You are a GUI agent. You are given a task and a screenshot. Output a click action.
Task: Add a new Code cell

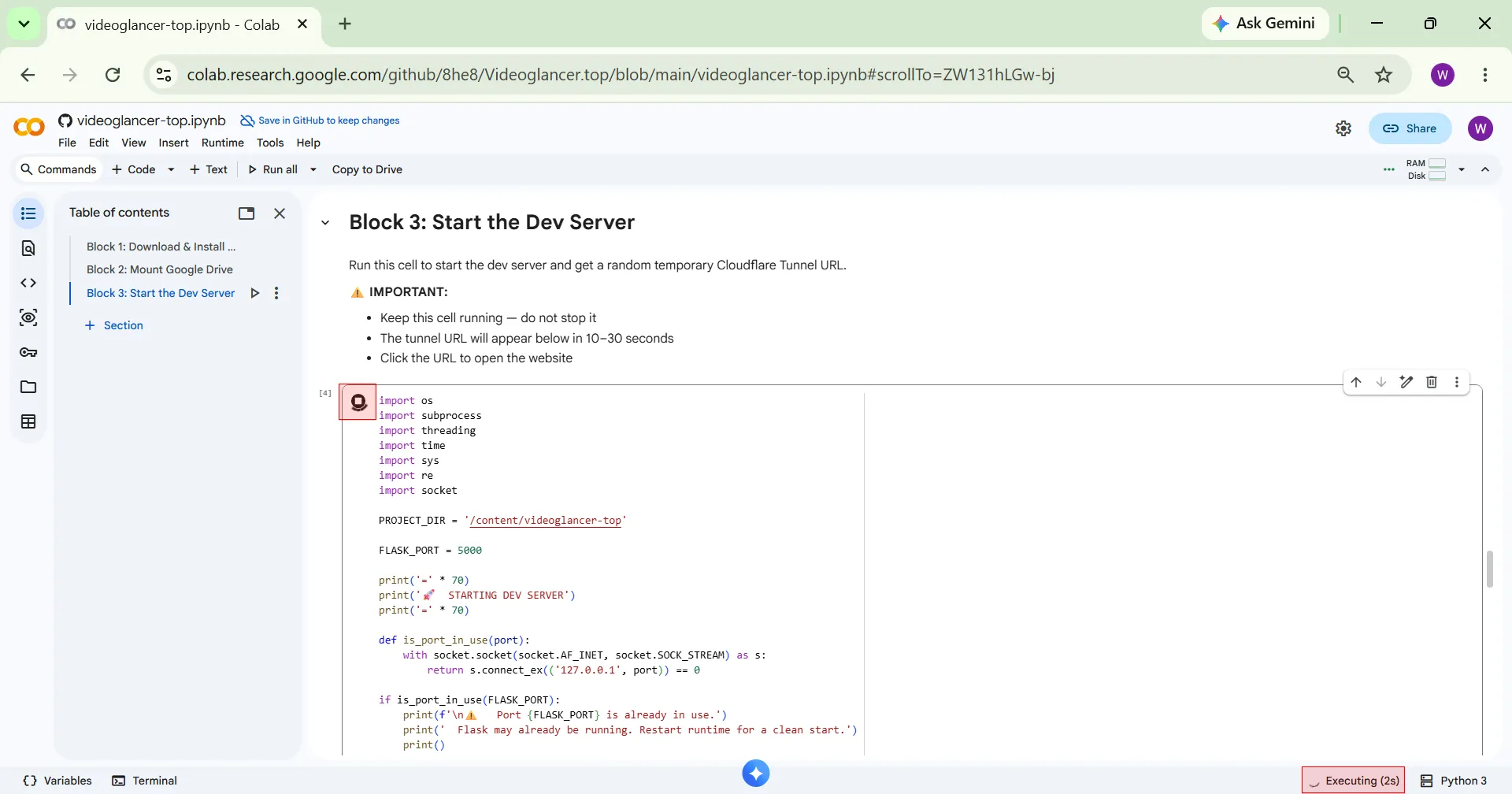(x=134, y=169)
